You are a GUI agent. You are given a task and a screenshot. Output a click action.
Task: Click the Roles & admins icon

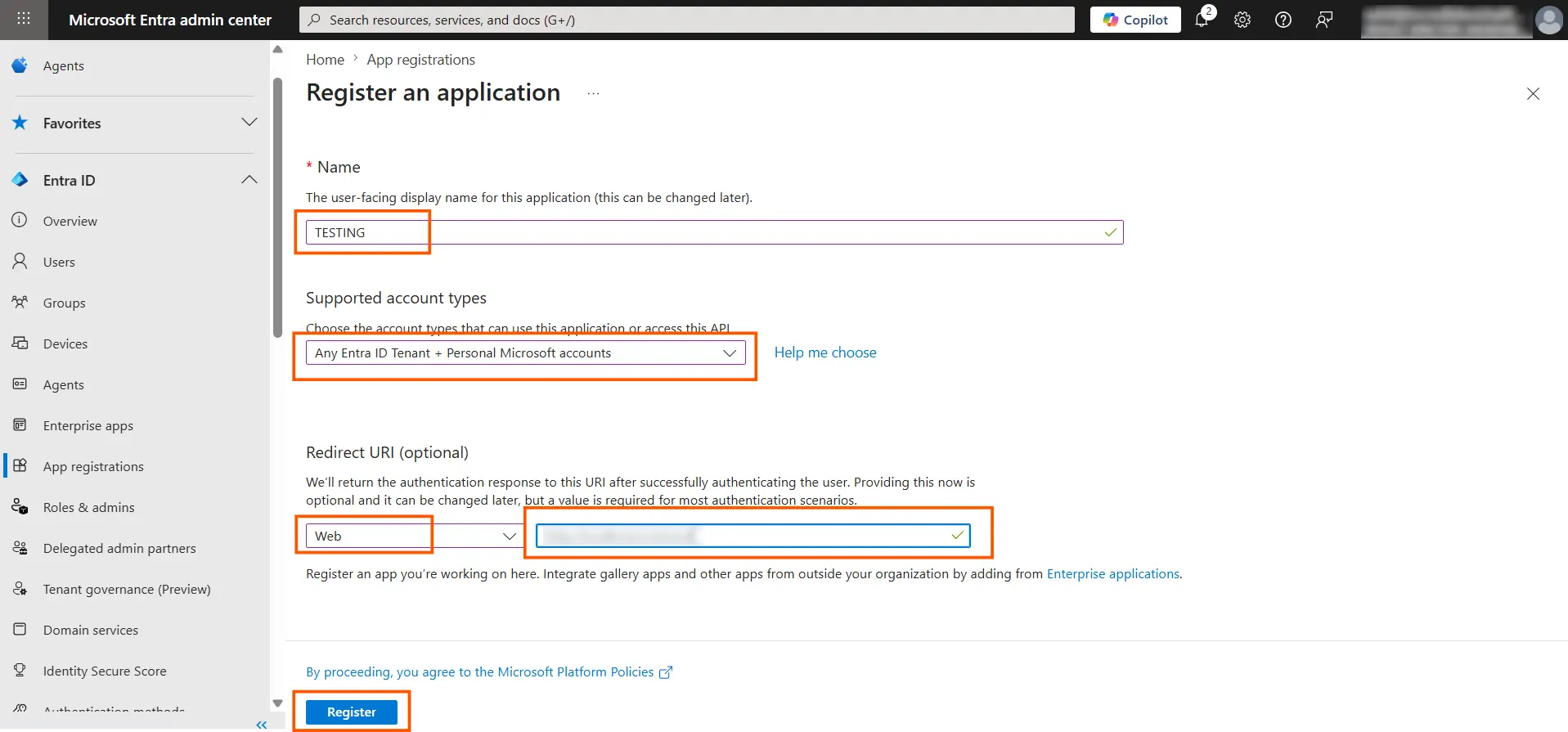pos(20,507)
